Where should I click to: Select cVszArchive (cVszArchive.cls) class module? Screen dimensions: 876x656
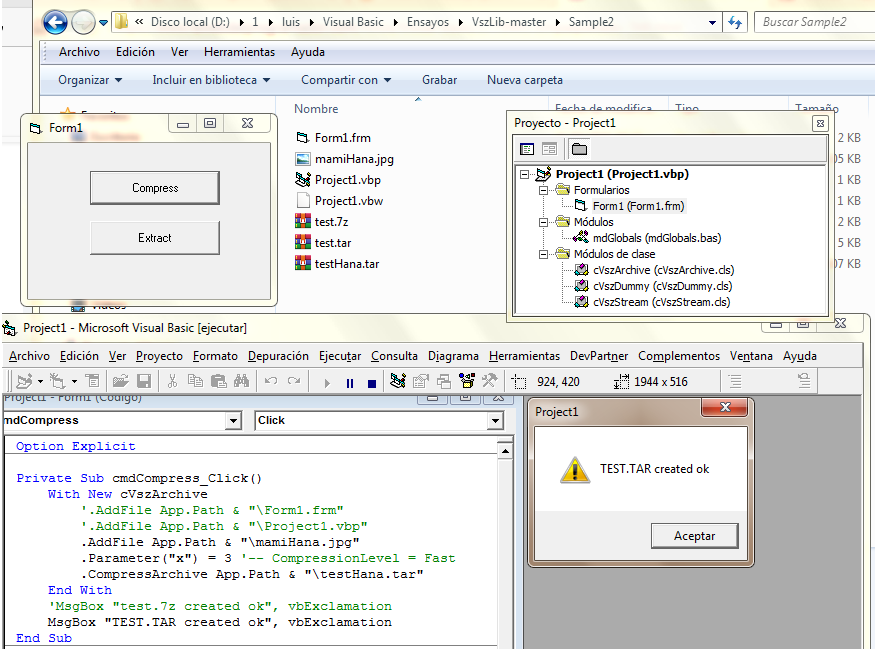pos(663,270)
